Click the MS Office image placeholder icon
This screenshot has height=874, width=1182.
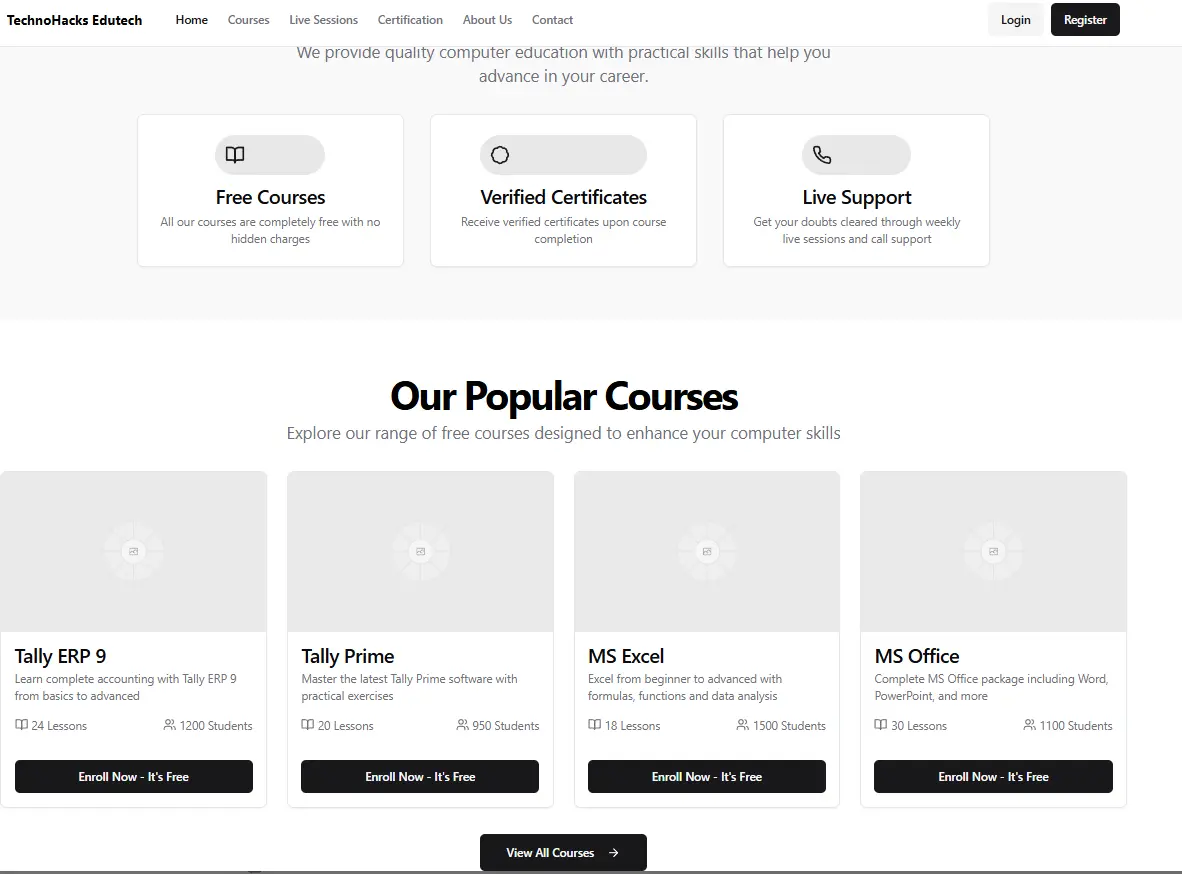coord(994,551)
